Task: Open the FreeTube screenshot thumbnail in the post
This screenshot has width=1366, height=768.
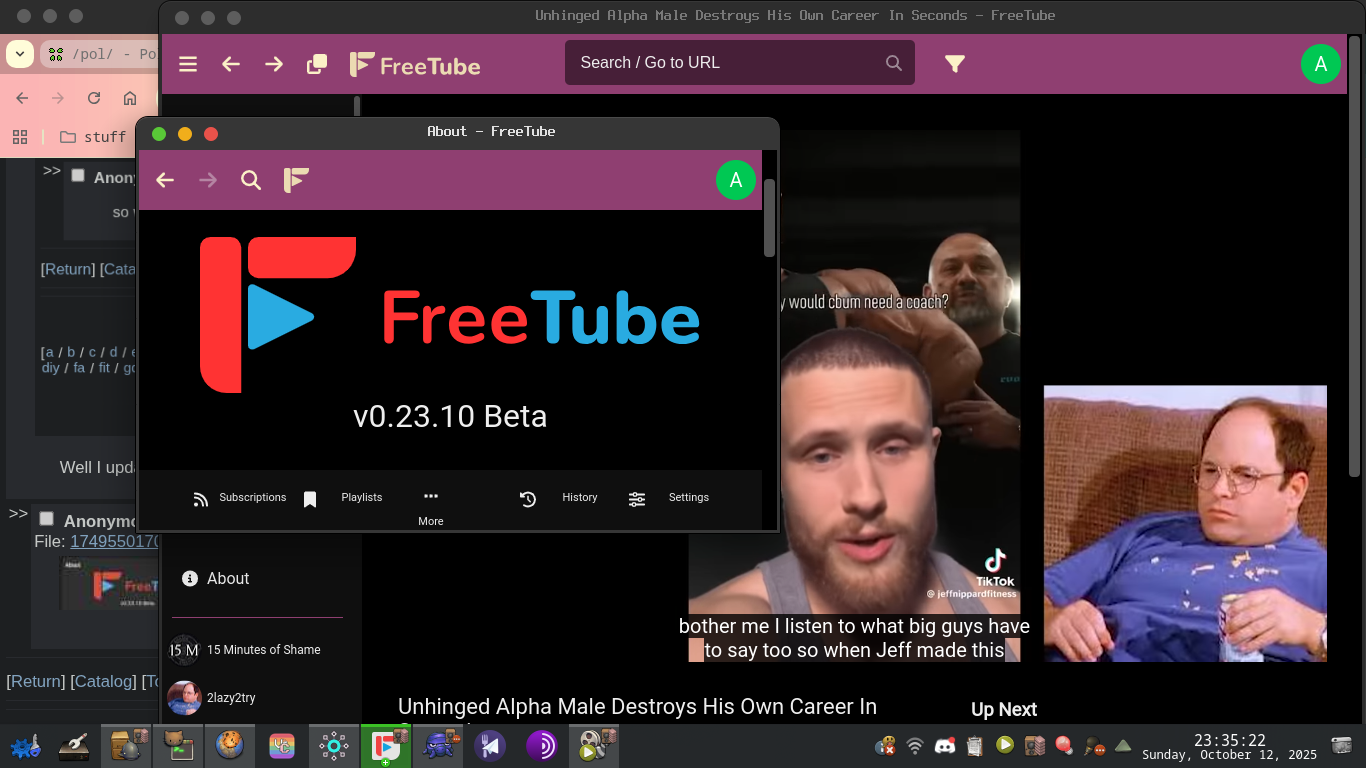Action: (110, 584)
